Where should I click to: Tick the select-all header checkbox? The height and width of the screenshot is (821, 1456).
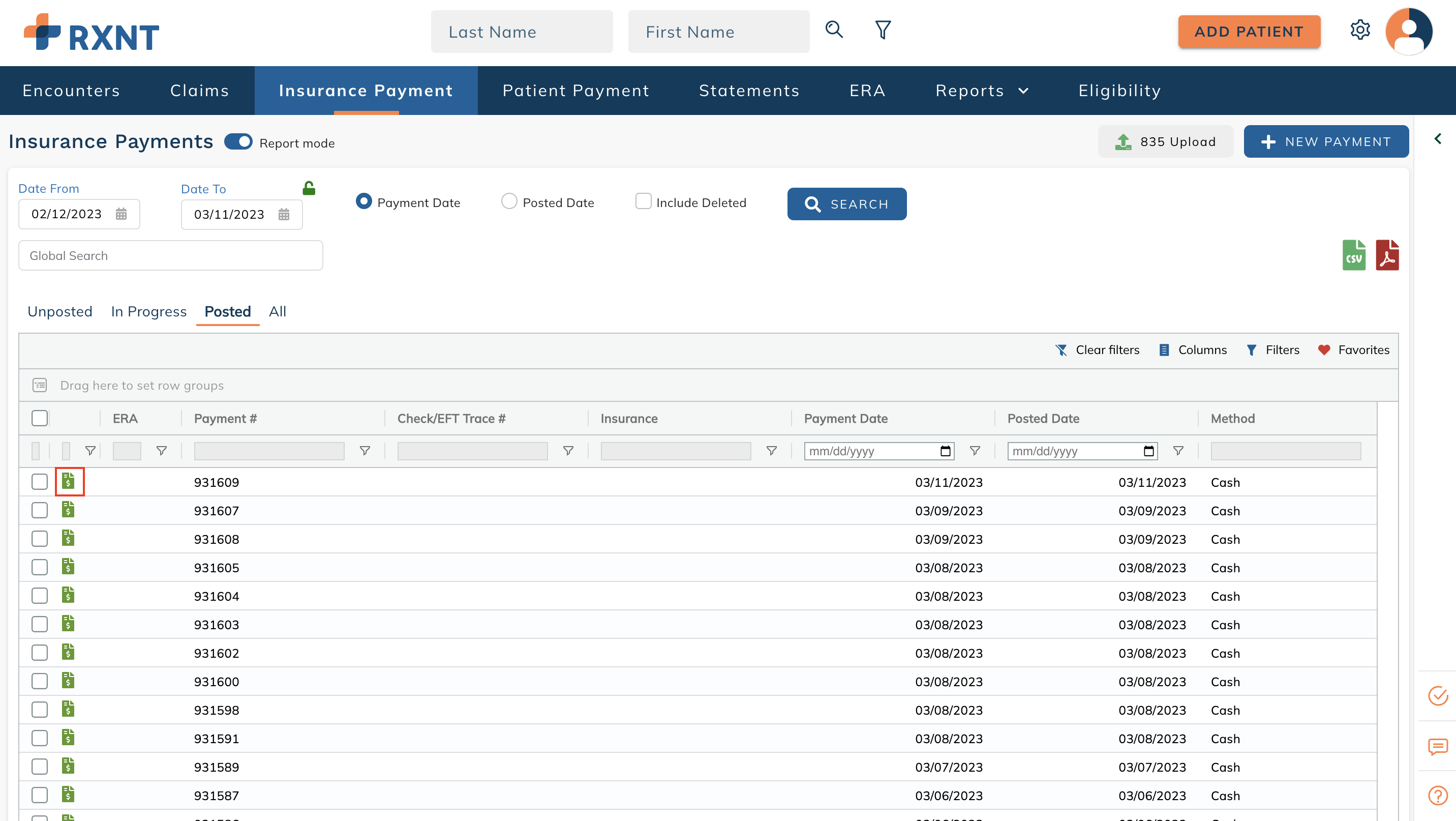point(40,418)
